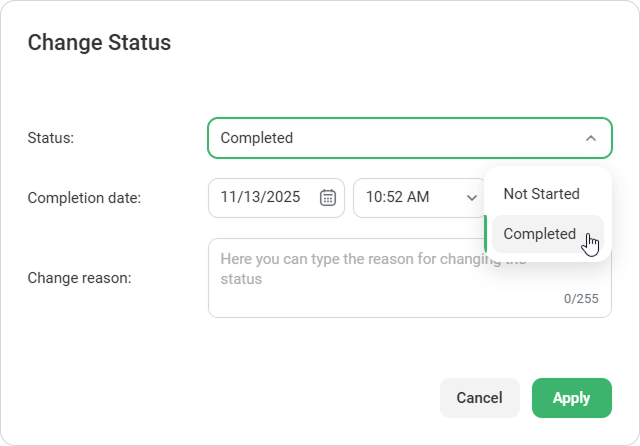Collapse the Status dropdown using its chevron
The width and height of the screenshot is (640, 446).
(591, 138)
